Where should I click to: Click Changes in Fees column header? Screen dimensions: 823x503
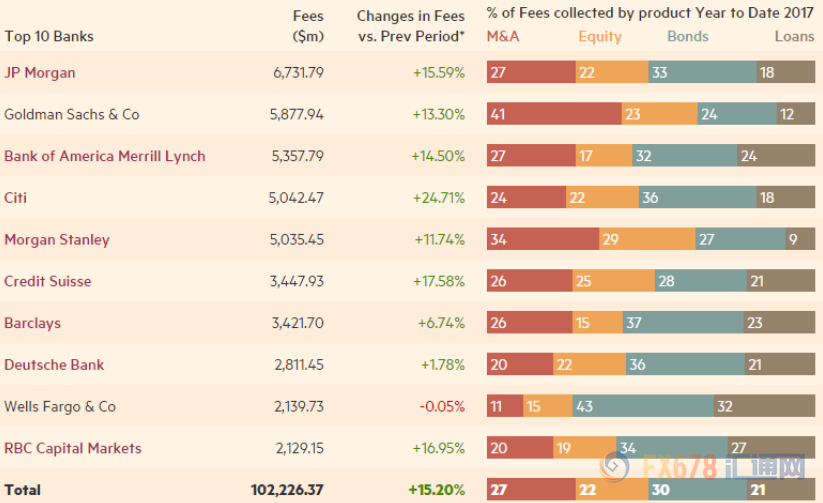411,26
